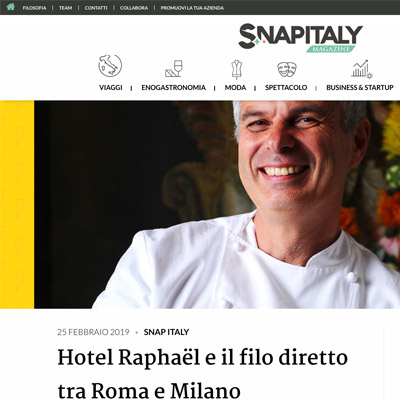Open the Italy map Viaggi icon

click(x=110, y=66)
